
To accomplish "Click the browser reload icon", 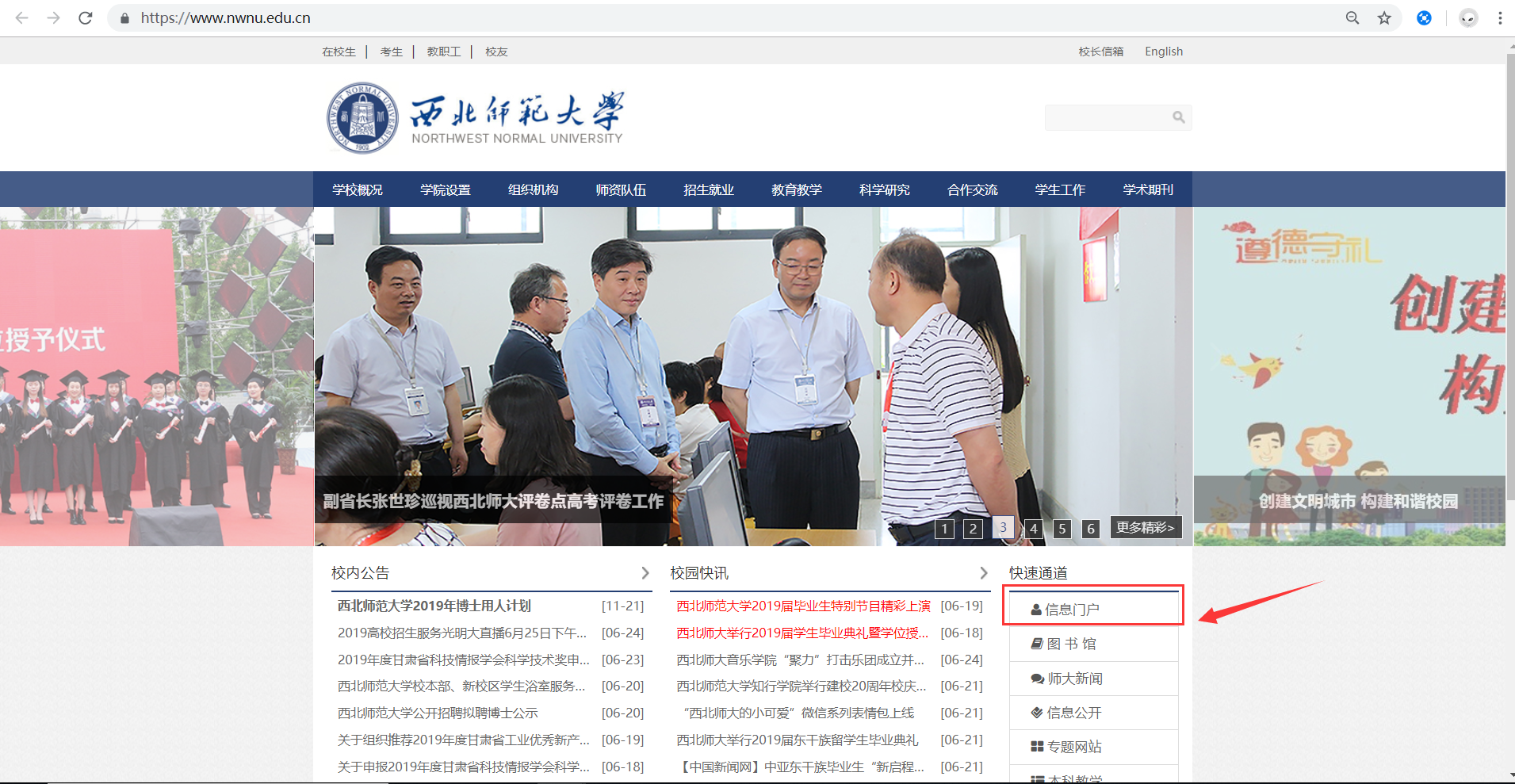I will pos(86,17).
